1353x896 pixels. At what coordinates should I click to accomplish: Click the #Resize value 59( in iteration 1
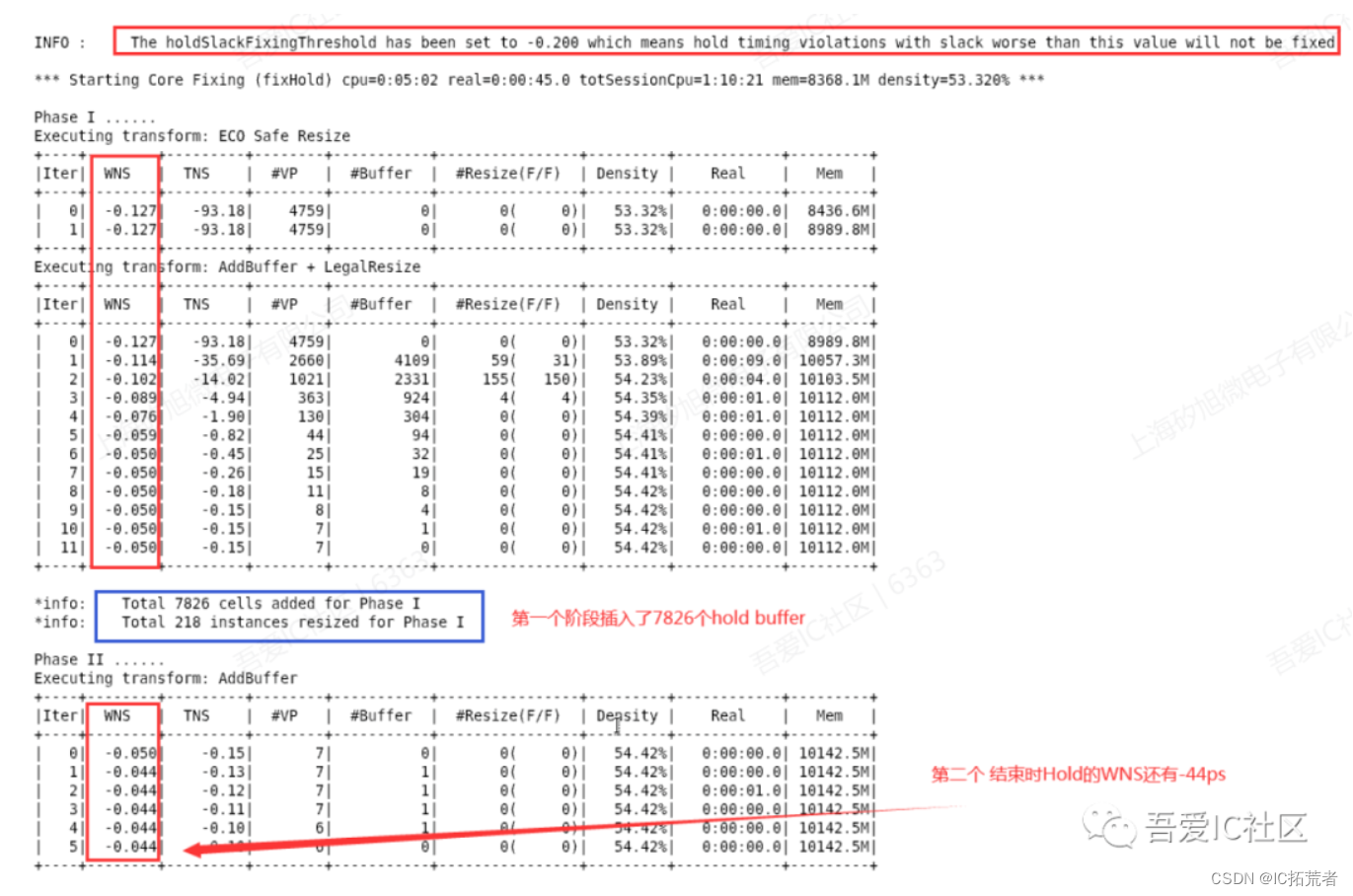pyautogui.click(x=504, y=361)
